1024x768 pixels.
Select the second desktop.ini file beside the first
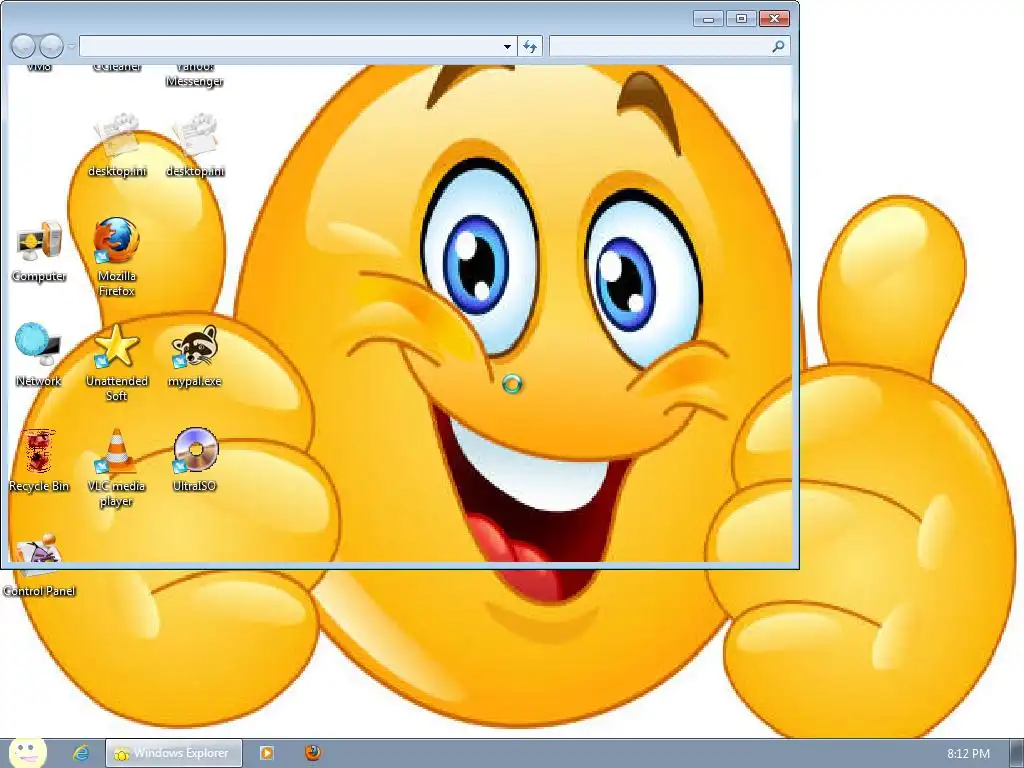(195, 145)
